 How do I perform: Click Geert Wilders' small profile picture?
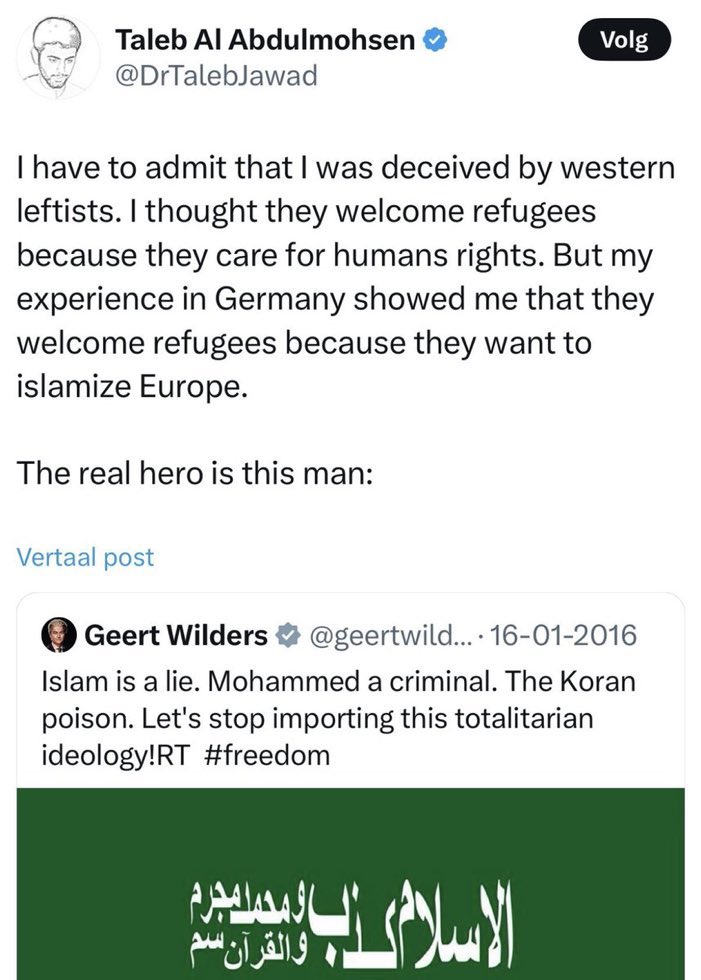click(x=59, y=634)
